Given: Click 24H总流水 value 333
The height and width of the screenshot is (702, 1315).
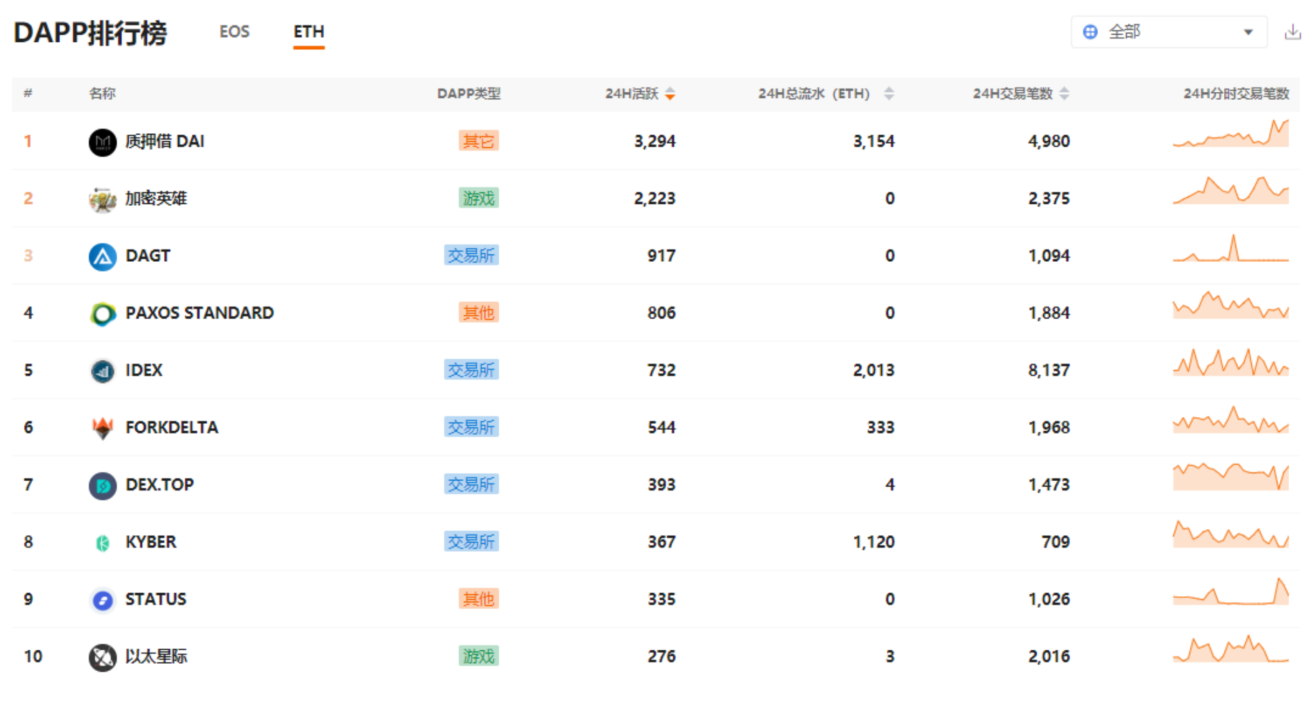Looking at the screenshot, I should 880,427.
